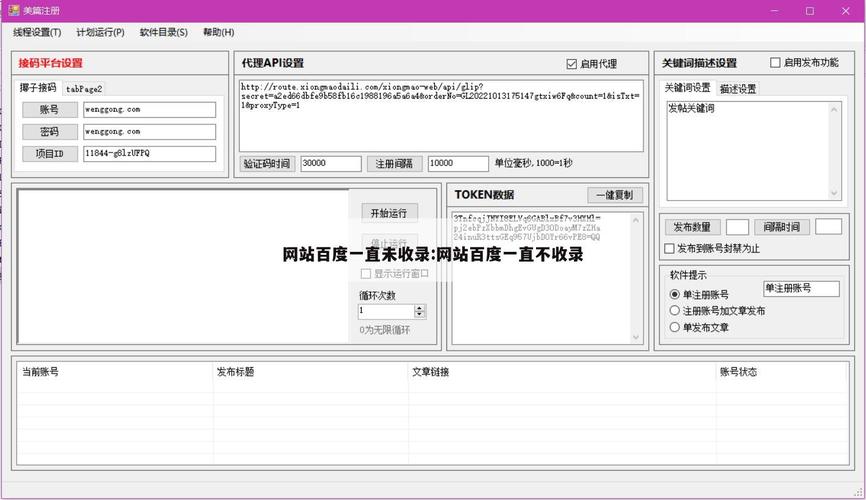
Task: Click the 0为无限循环 hint text
Action: 384,330
